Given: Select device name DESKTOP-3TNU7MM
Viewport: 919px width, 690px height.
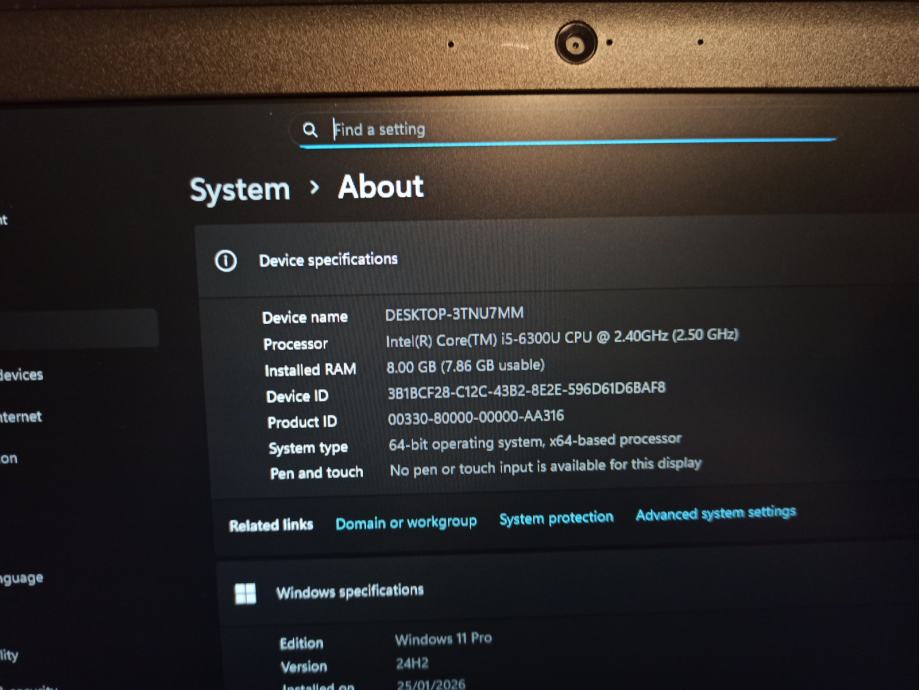Looking at the screenshot, I should pos(454,314).
